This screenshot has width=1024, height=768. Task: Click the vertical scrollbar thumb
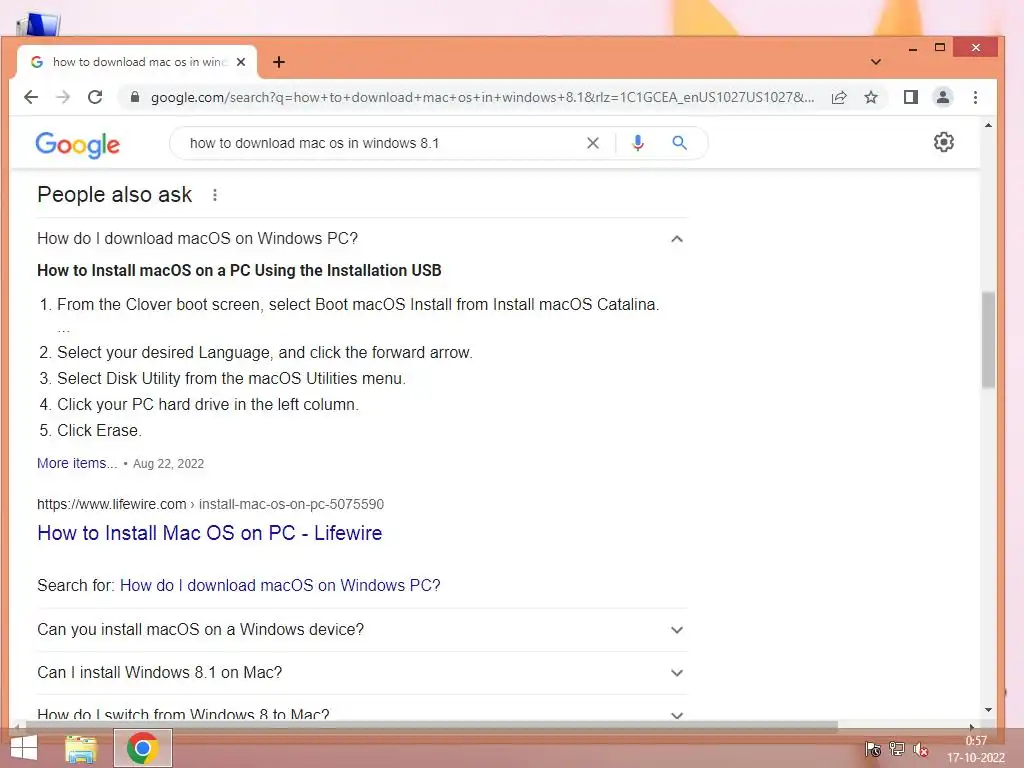click(x=988, y=340)
